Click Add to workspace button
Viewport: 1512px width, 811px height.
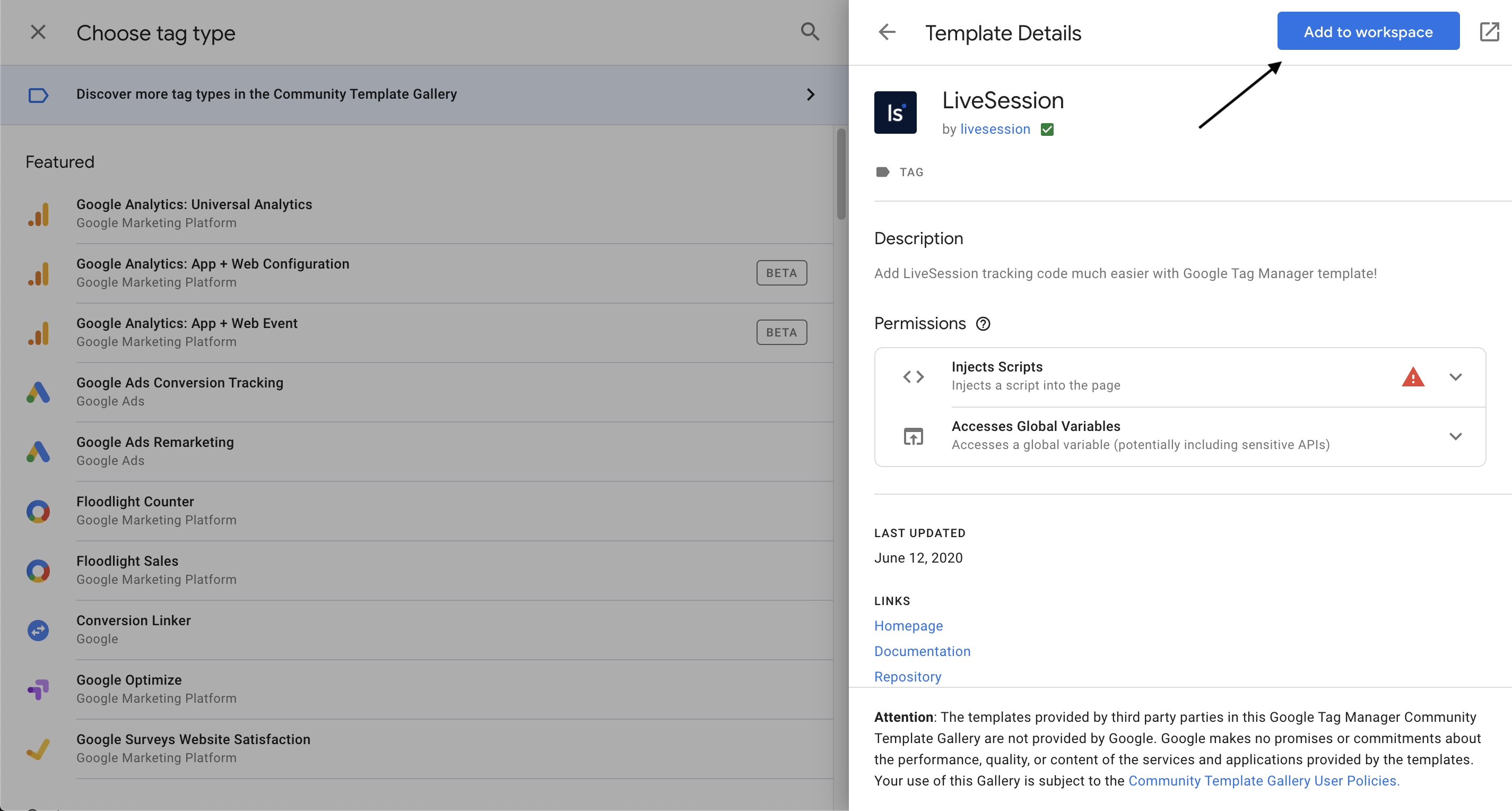[x=1368, y=31]
